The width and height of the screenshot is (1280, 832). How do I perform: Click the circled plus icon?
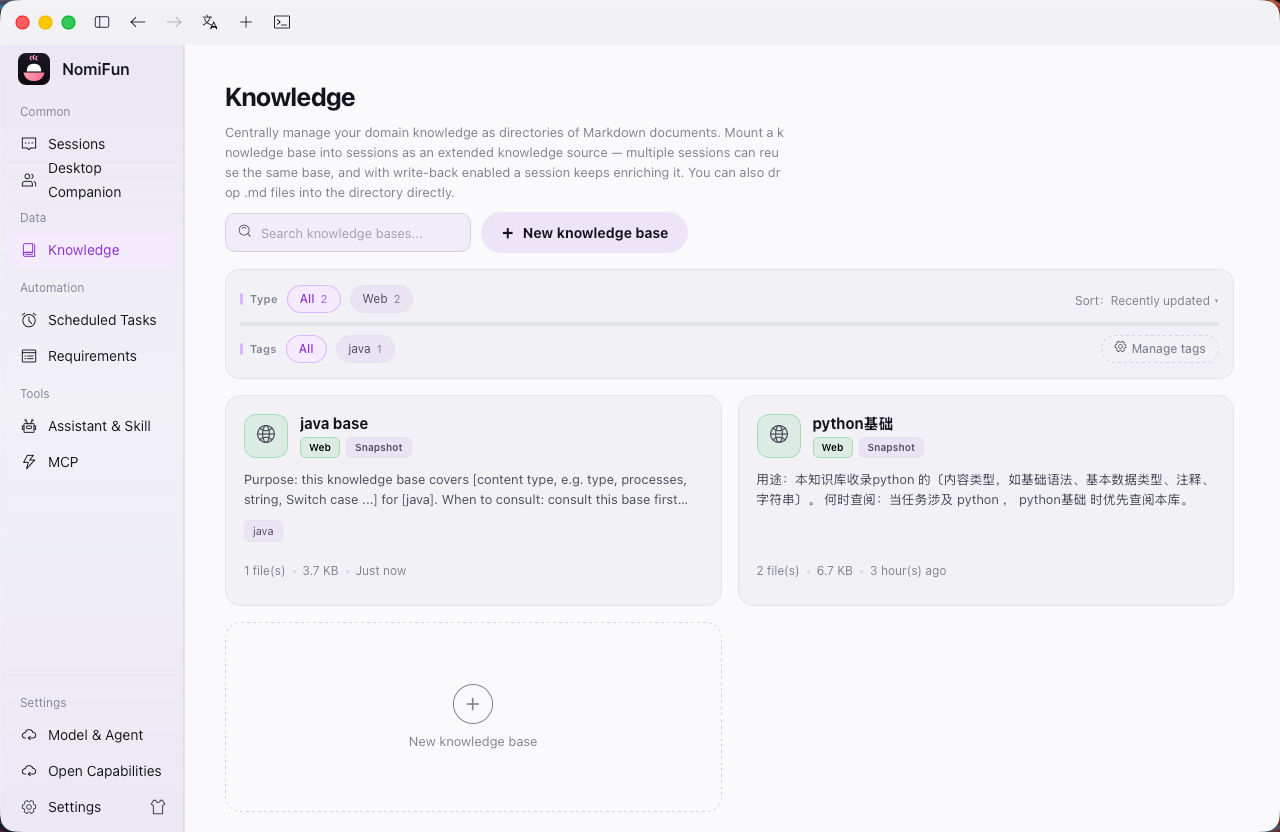coord(473,704)
